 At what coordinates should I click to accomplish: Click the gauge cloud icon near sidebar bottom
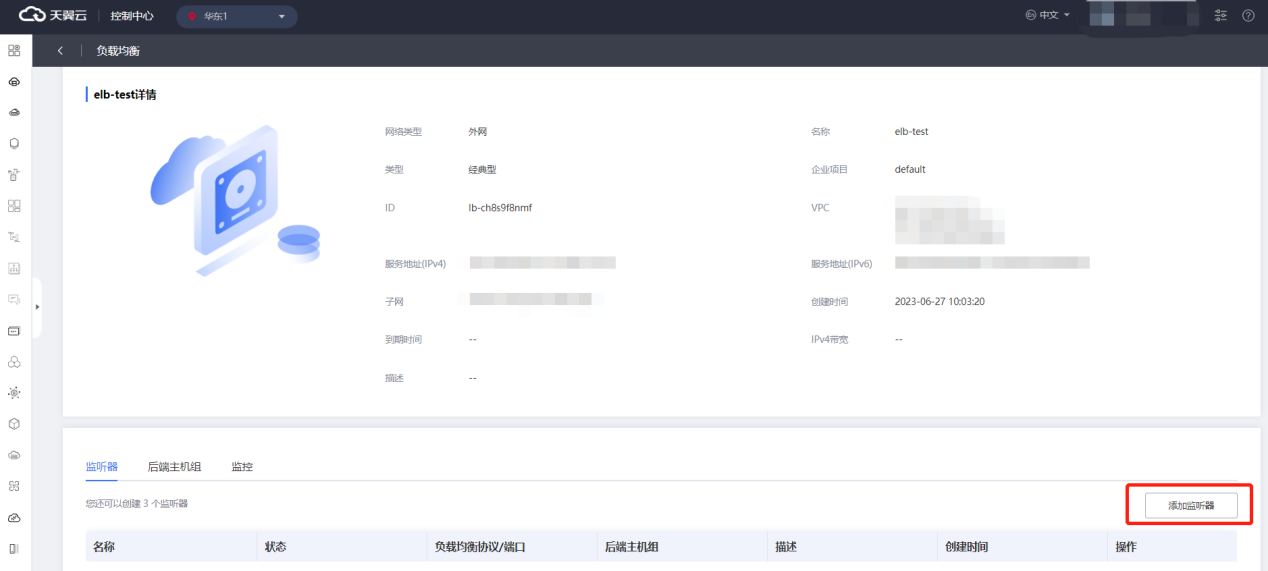coord(14,517)
